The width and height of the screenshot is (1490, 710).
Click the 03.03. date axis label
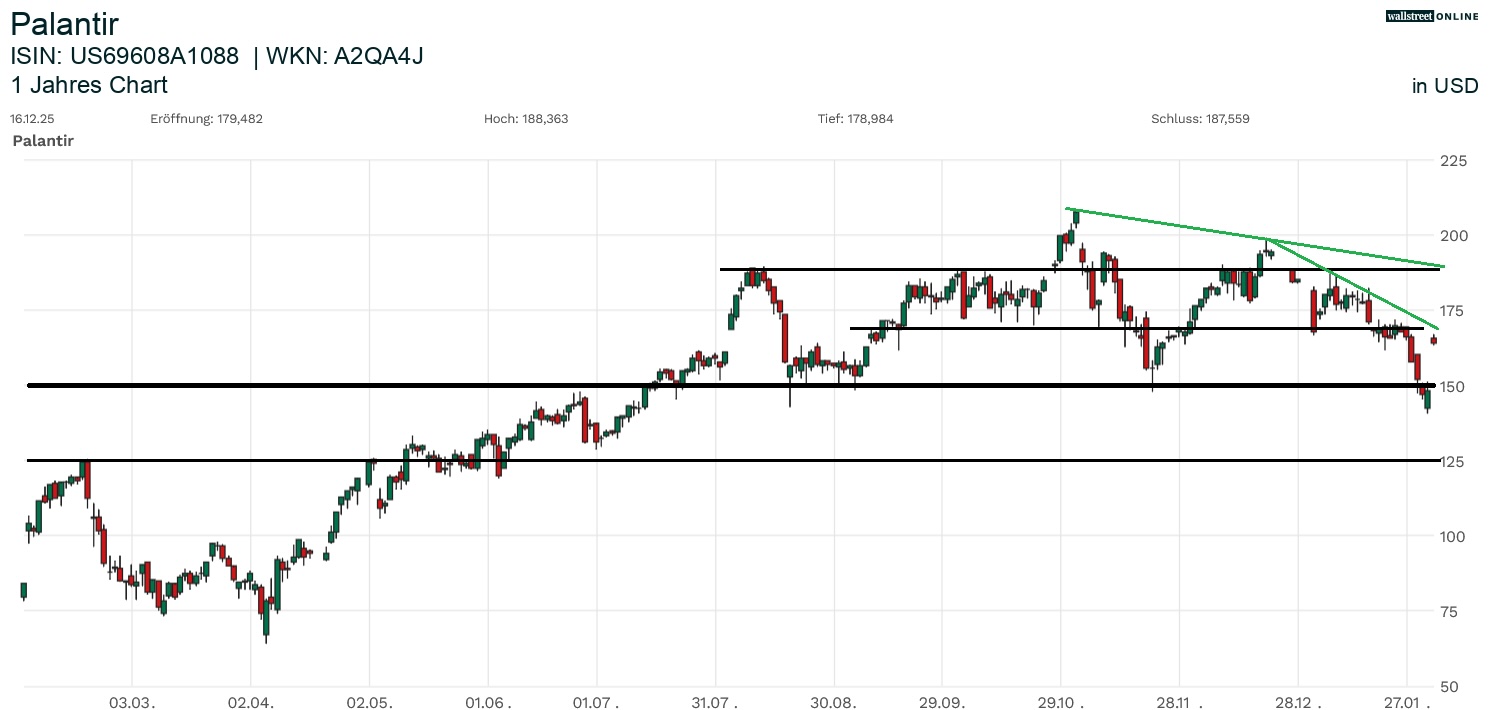coord(134,702)
